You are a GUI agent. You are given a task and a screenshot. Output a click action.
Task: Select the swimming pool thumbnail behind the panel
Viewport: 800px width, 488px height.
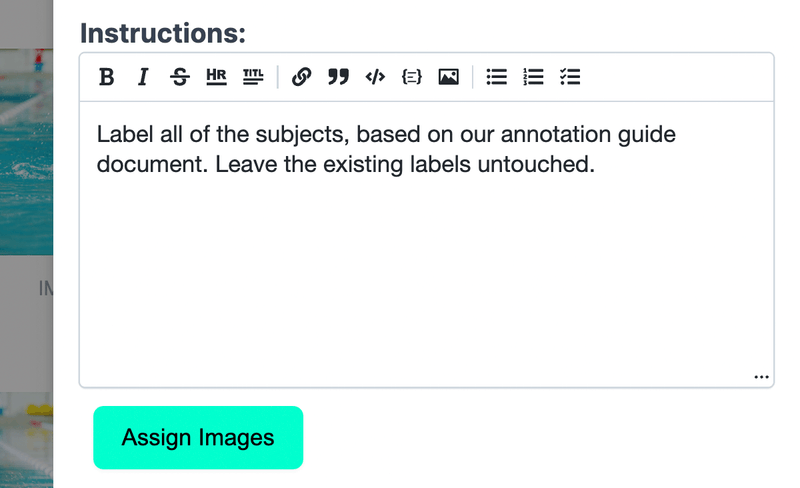[x=26, y=152]
